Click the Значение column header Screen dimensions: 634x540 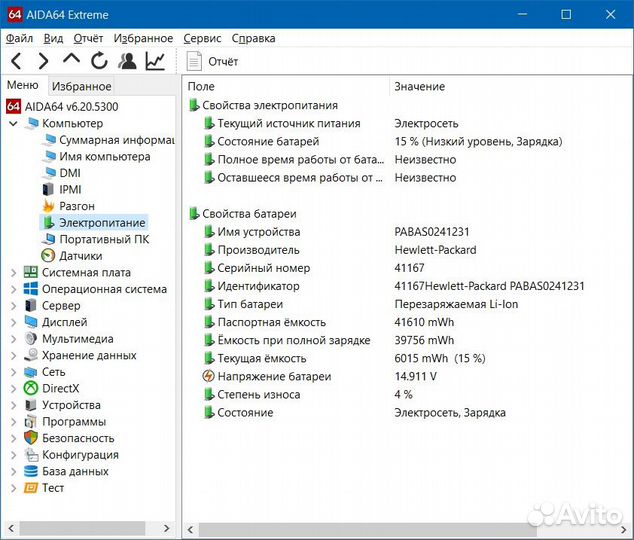[x=510, y=86]
